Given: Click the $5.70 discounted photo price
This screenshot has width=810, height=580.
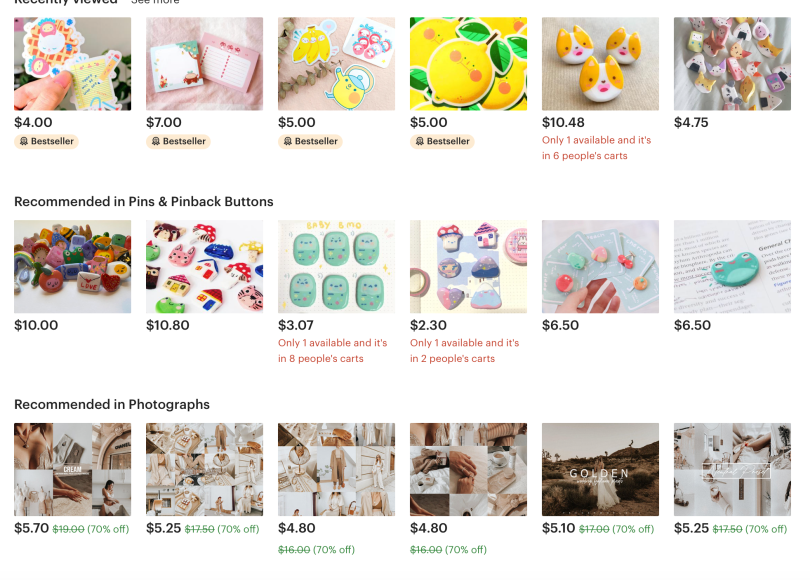Looking at the screenshot, I should (32, 528).
